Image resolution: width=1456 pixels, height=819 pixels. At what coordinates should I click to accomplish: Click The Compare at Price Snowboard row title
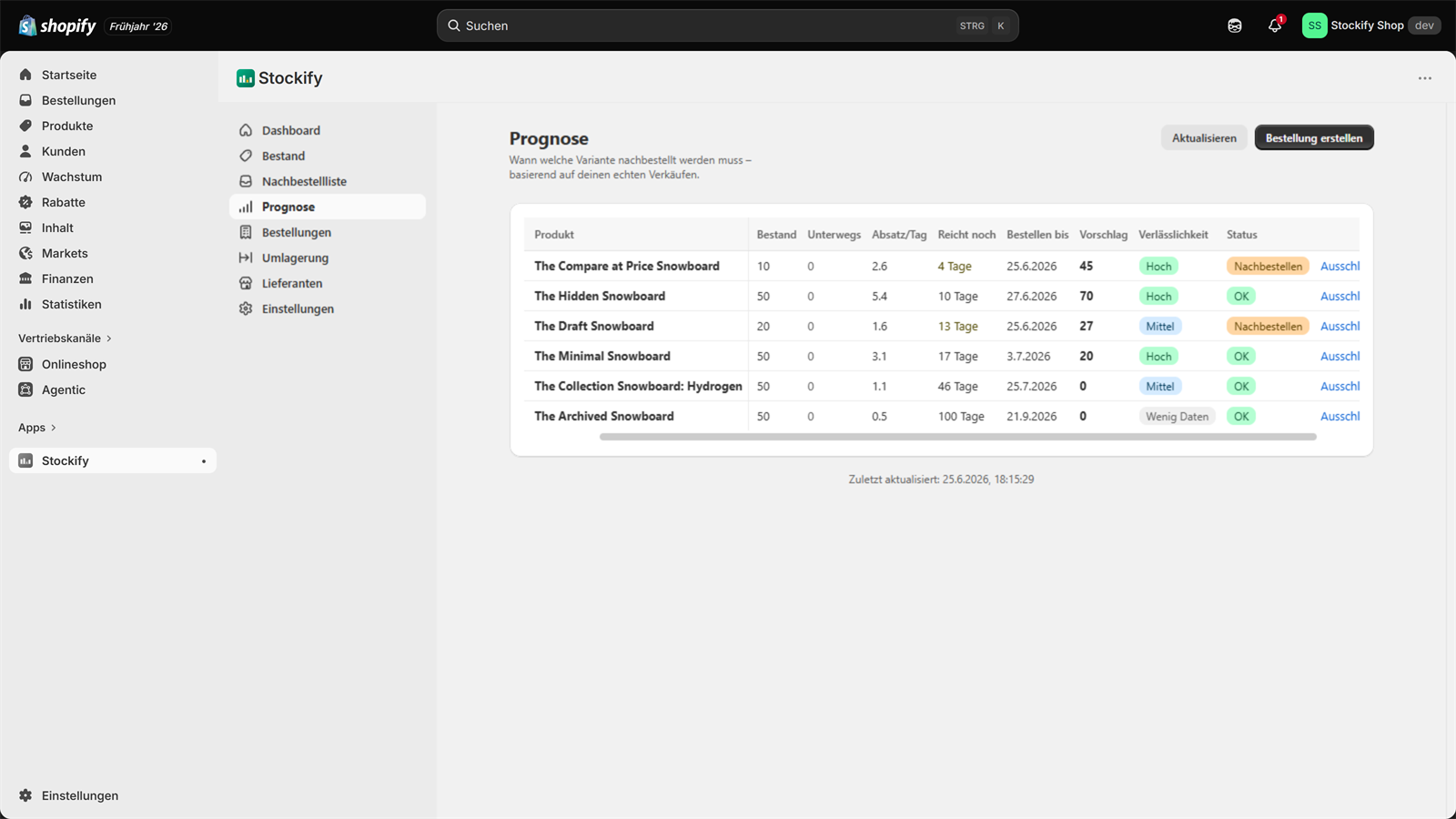[627, 266]
